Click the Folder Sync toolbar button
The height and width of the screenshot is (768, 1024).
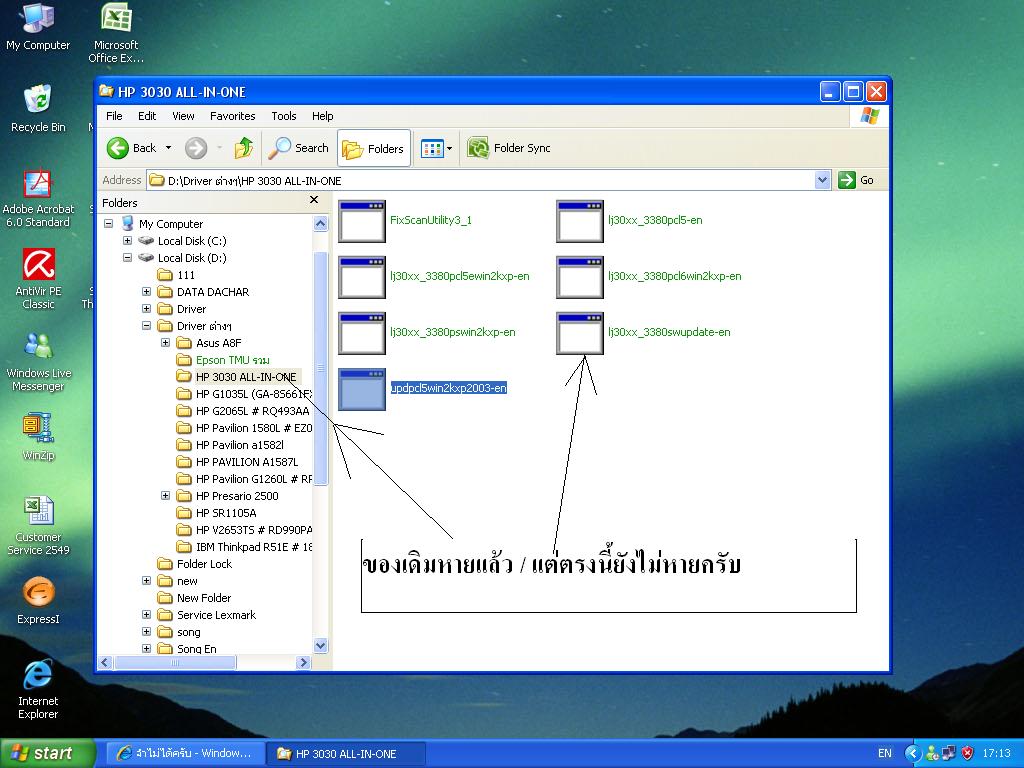click(x=509, y=148)
